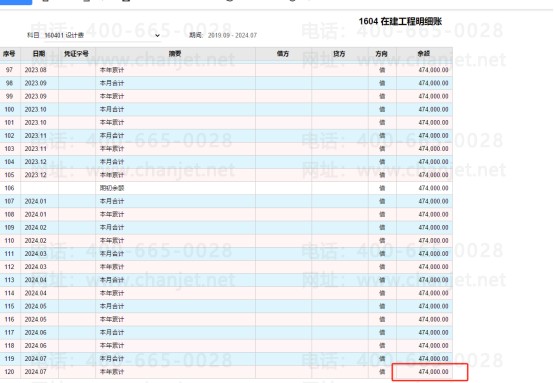Click 本月合计 summary in row 109
Screen dimensions: 554x383
coord(112,227)
